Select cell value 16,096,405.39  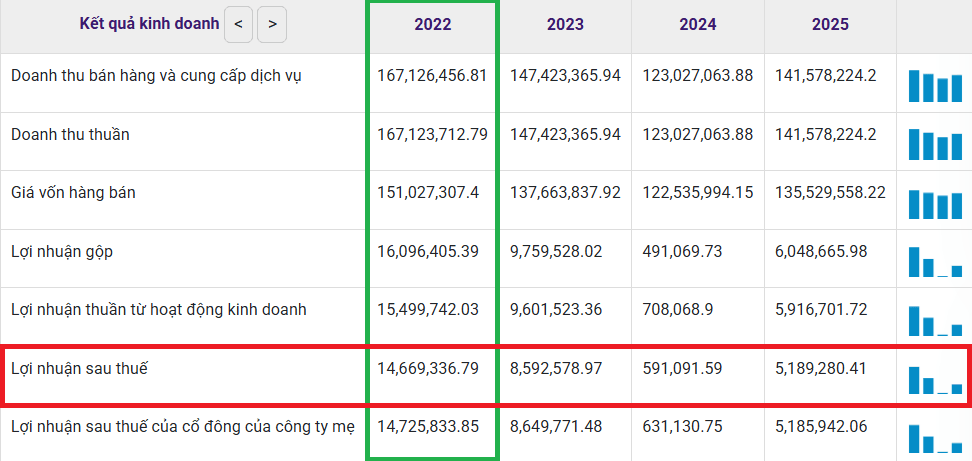428,252
